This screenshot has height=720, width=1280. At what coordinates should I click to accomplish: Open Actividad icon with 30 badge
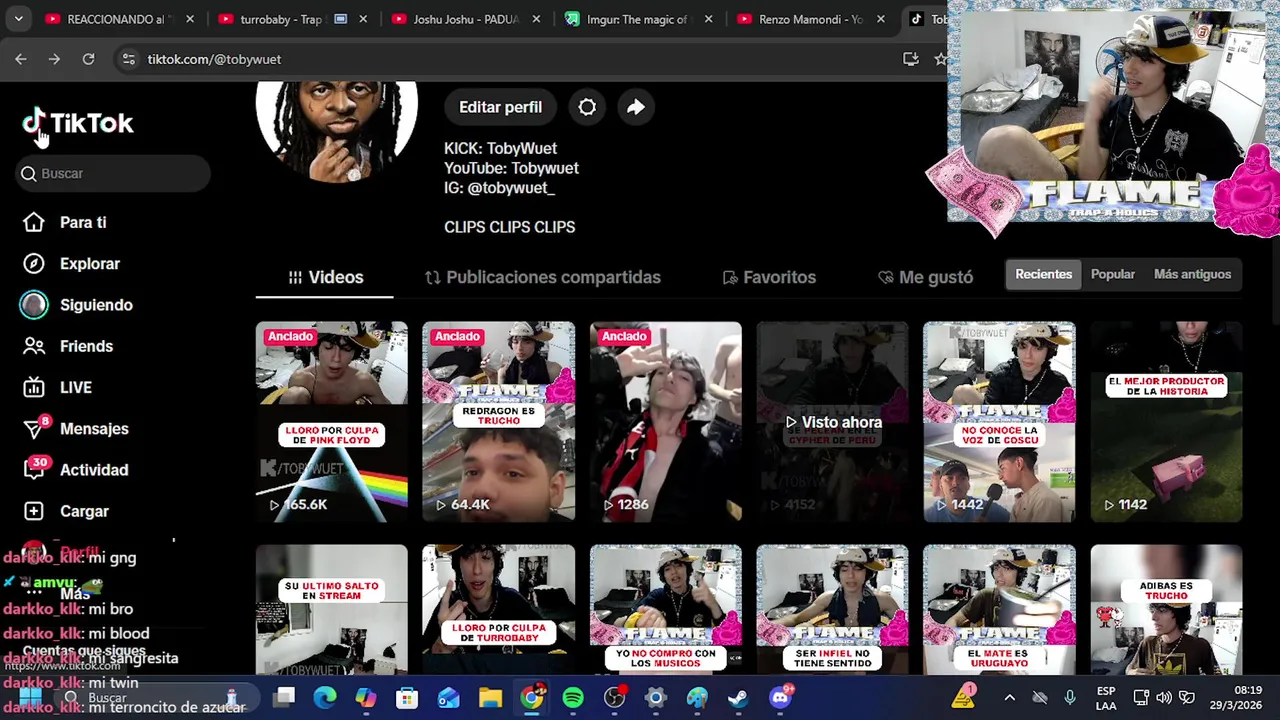tap(34, 469)
